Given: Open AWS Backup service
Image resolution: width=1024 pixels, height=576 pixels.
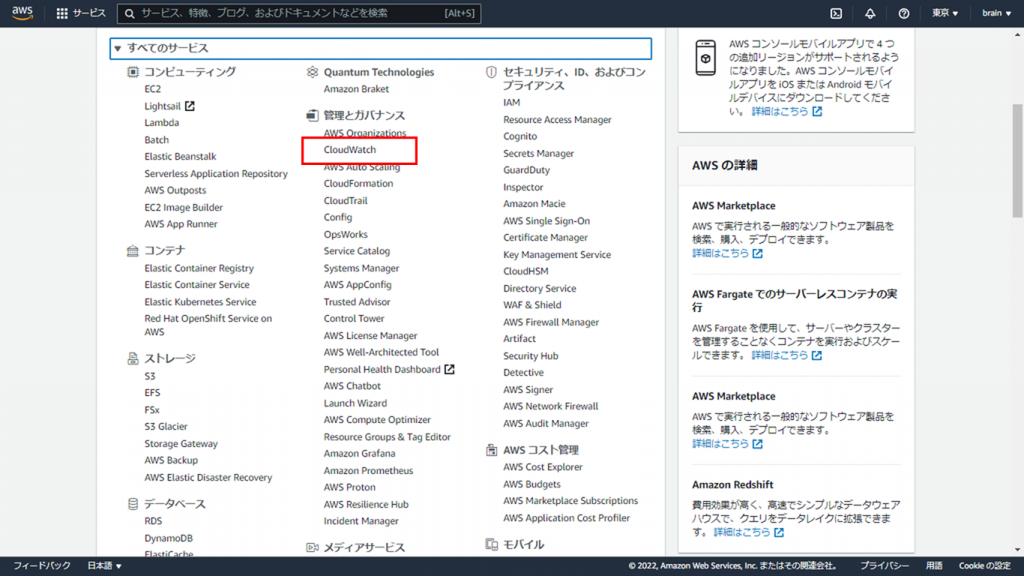Looking at the screenshot, I should 171,460.
